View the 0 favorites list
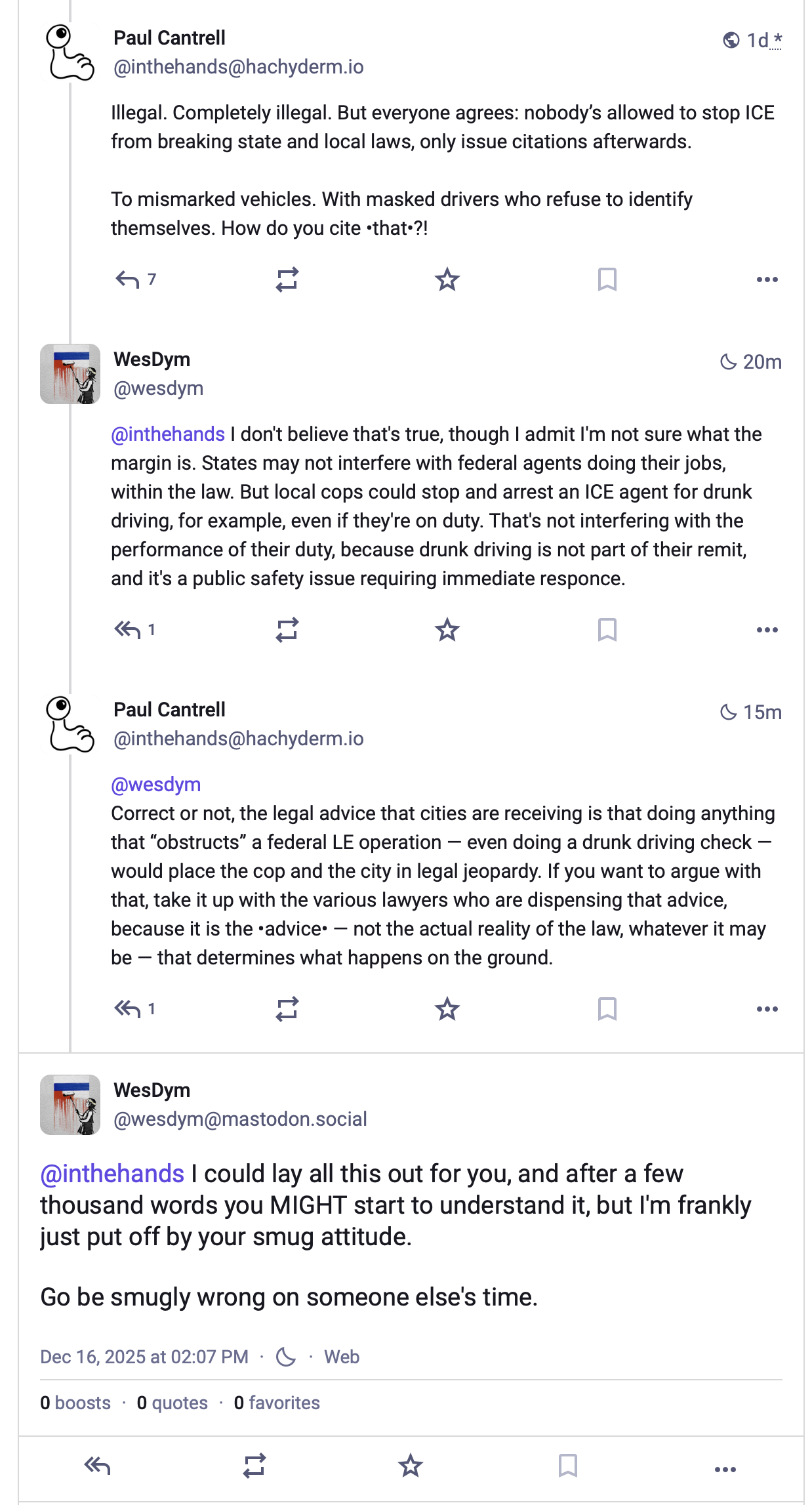812x1505 pixels. [x=277, y=1403]
